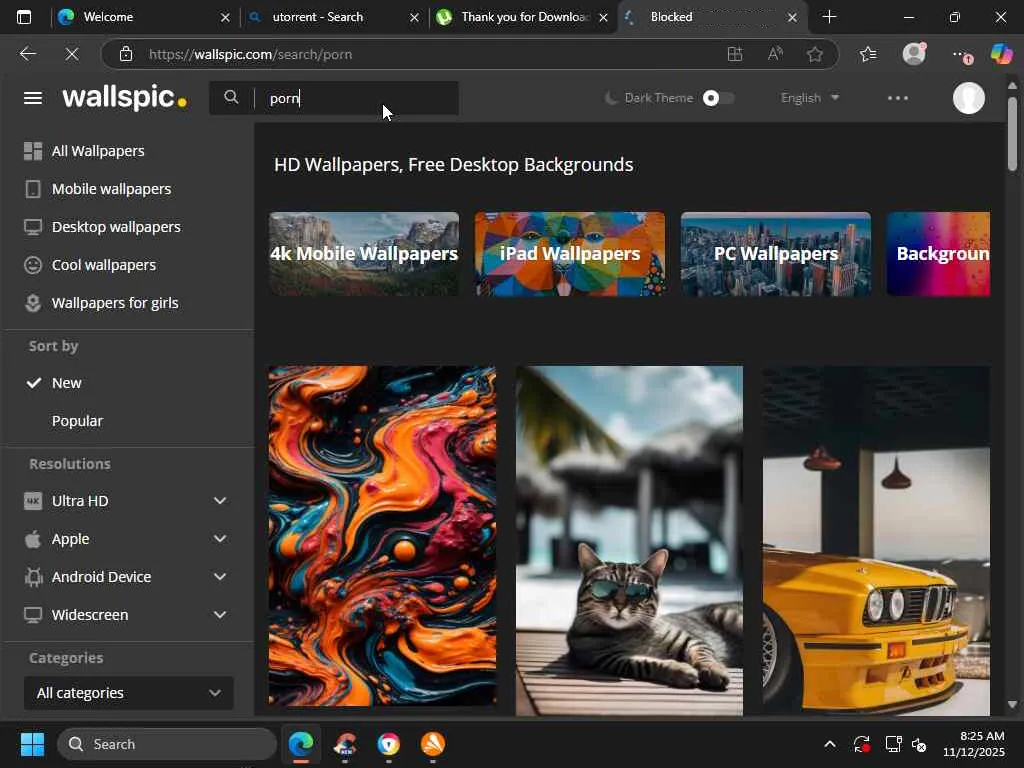Click the search magnifier icon
The image size is (1024, 768).
(231, 97)
